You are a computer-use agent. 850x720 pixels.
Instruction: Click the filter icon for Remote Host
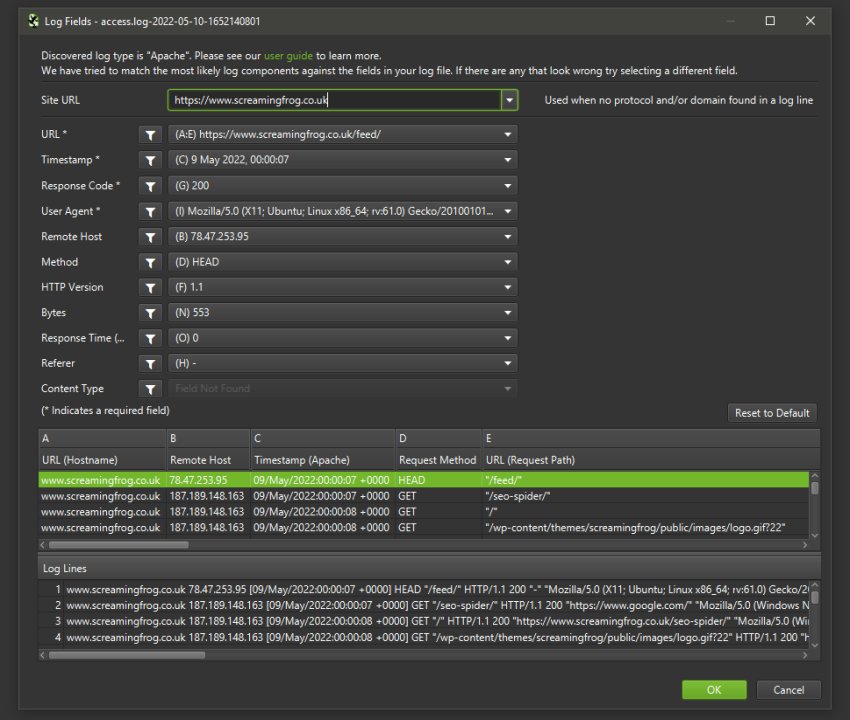pos(150,237)
